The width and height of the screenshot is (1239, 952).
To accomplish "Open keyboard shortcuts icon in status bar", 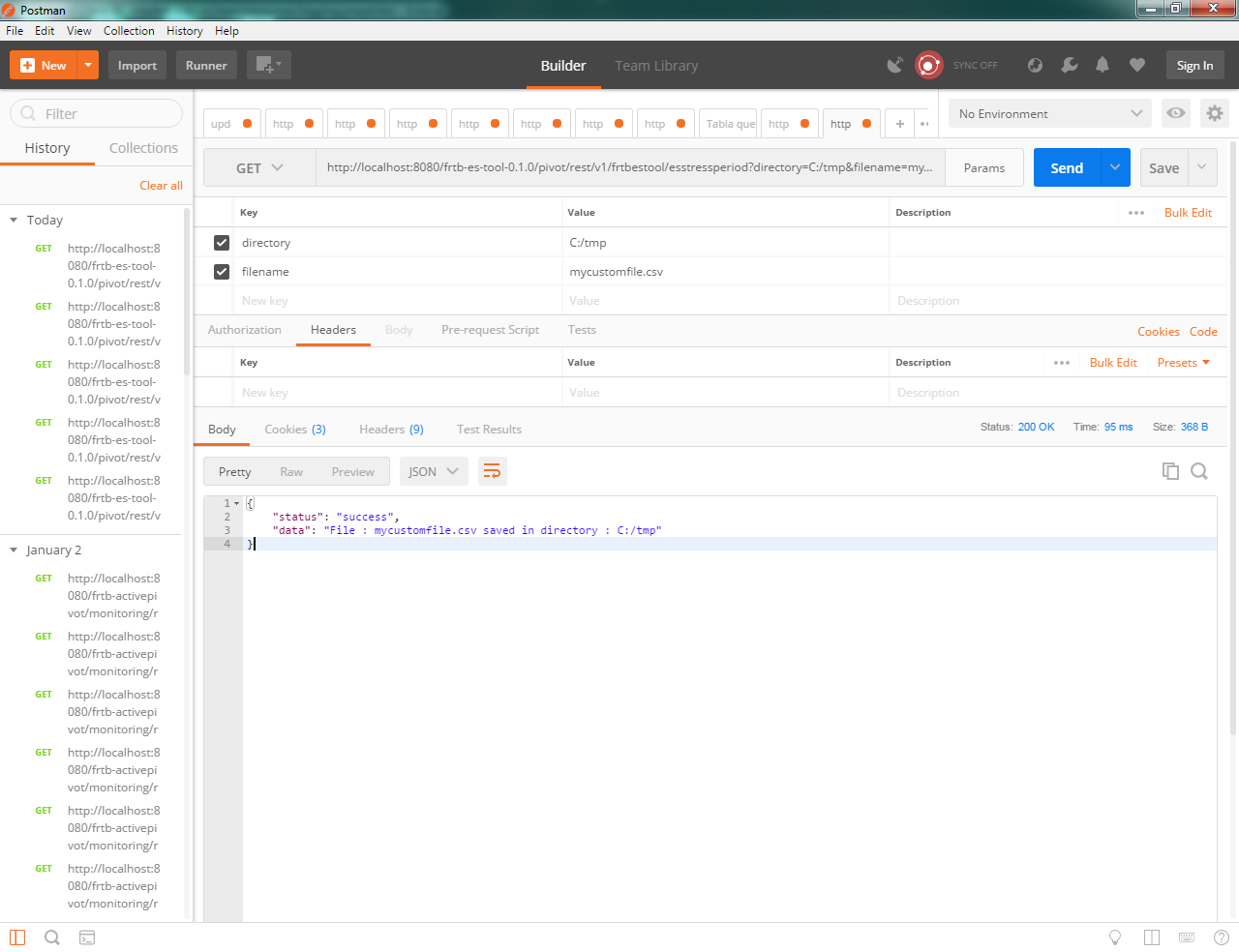I will coord(1187,937).
